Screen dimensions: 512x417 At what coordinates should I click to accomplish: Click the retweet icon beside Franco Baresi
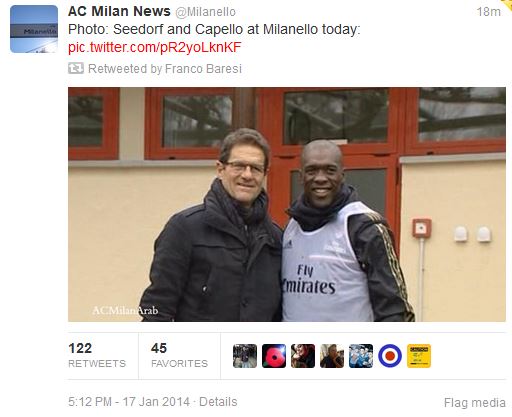[76, 68]
